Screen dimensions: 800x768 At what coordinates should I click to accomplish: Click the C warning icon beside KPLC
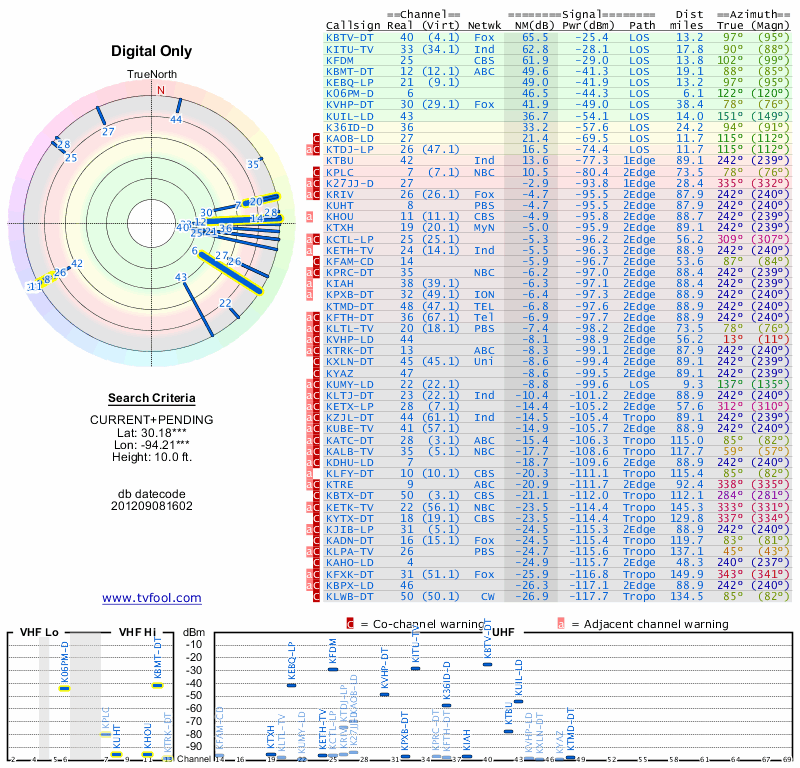[316, 172]
